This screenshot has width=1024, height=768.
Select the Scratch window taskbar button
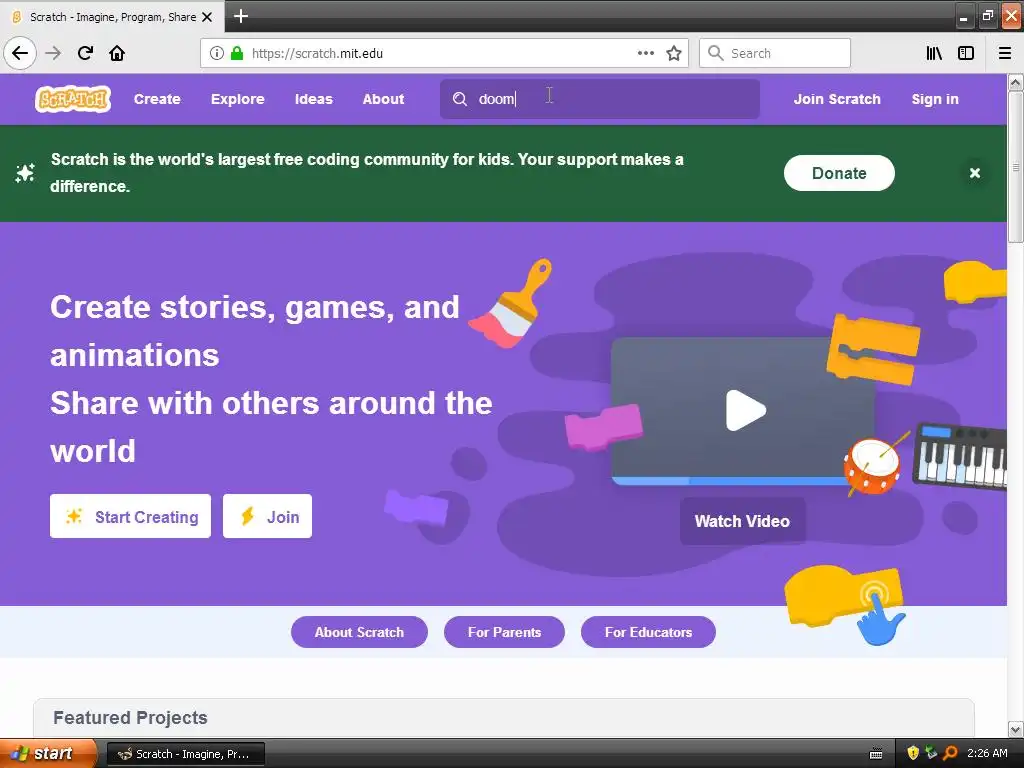185,754
